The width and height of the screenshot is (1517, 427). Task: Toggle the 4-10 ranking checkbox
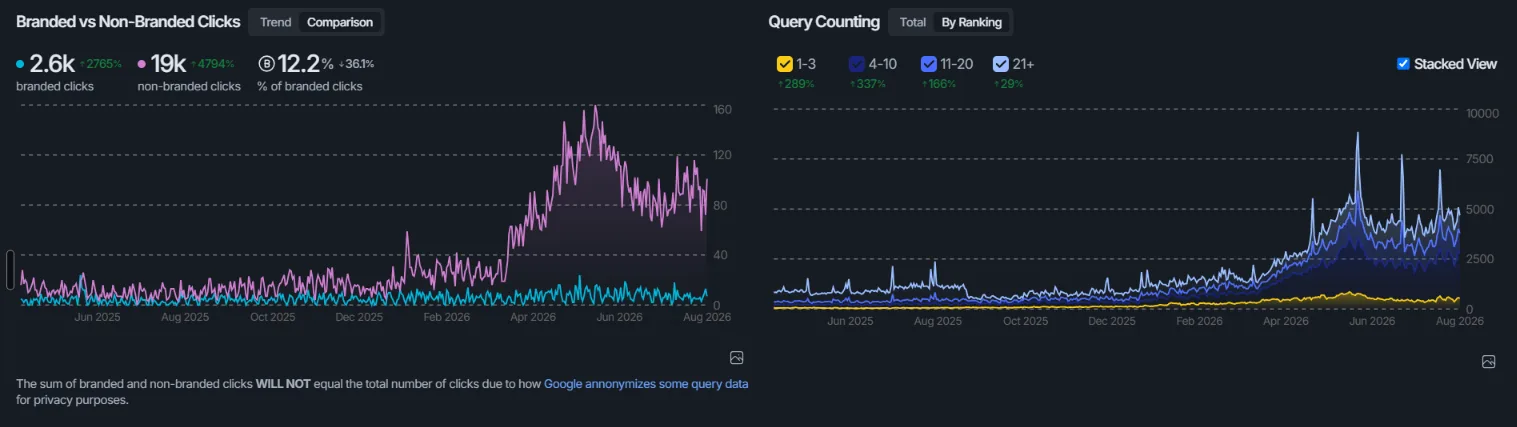pyautogui.click(x=857, y=64)
